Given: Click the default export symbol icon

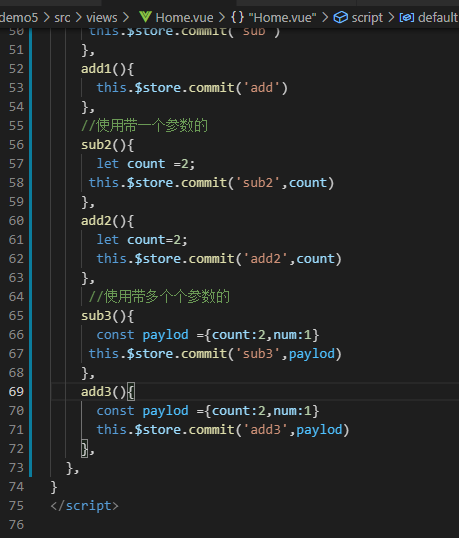Looking at the screenshot, I should pyautogui.click(x=407, y=17).
